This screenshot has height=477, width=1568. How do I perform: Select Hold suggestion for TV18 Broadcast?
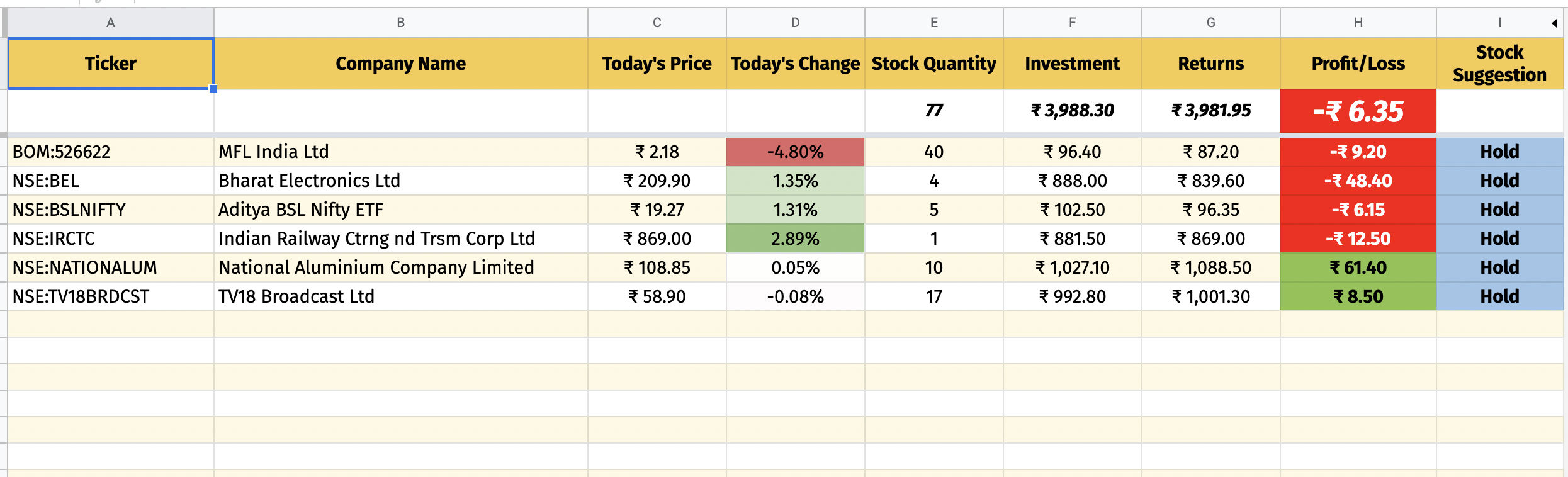click(1499, 296)
